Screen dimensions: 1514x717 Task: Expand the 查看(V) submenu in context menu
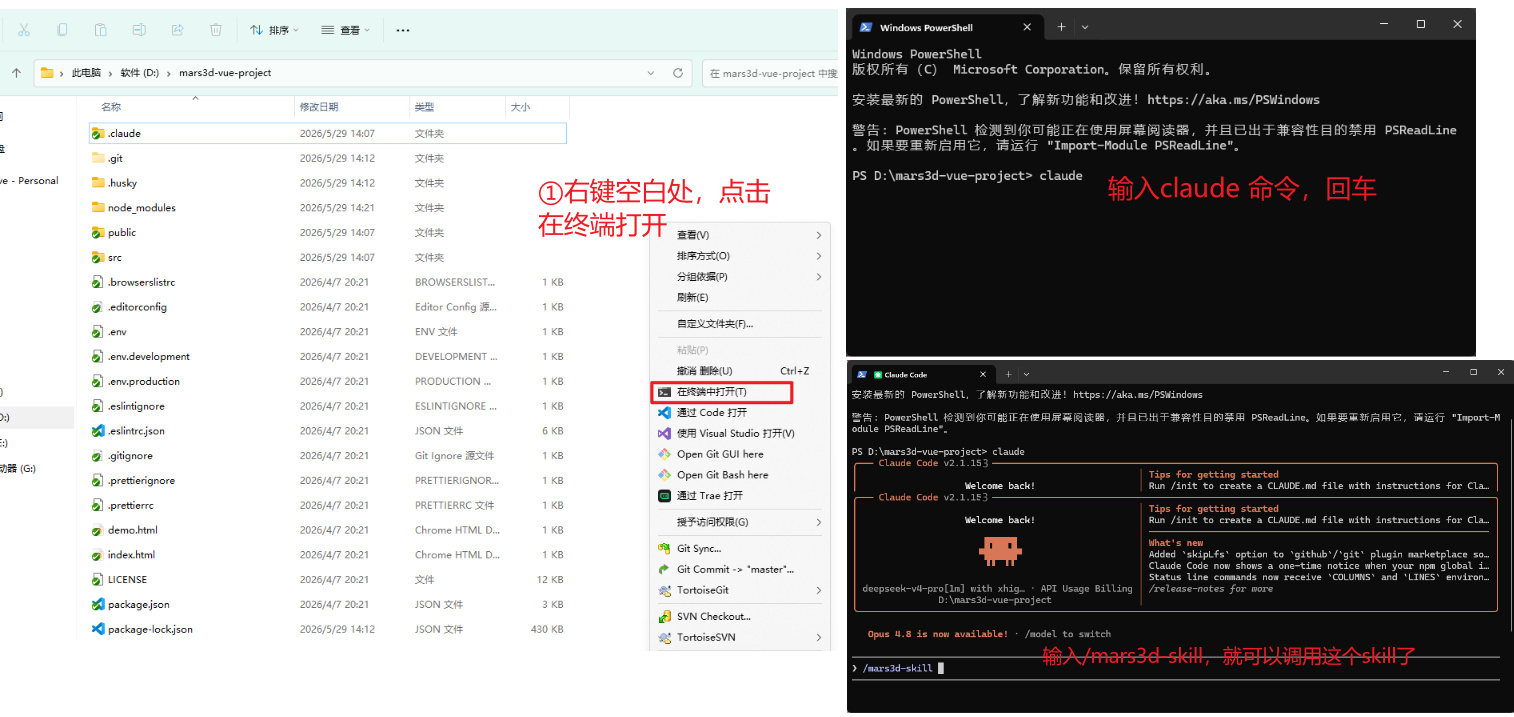click(818, 235)
